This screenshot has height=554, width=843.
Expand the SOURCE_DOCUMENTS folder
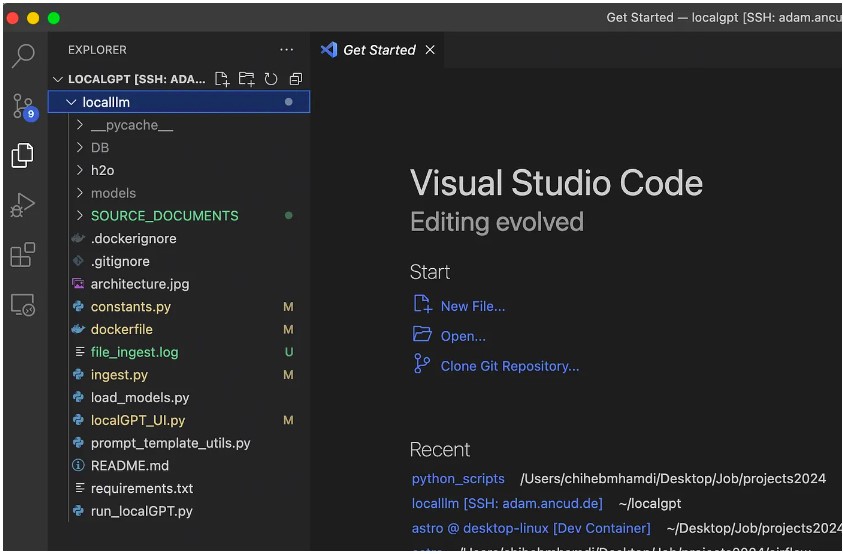point(164,216)
